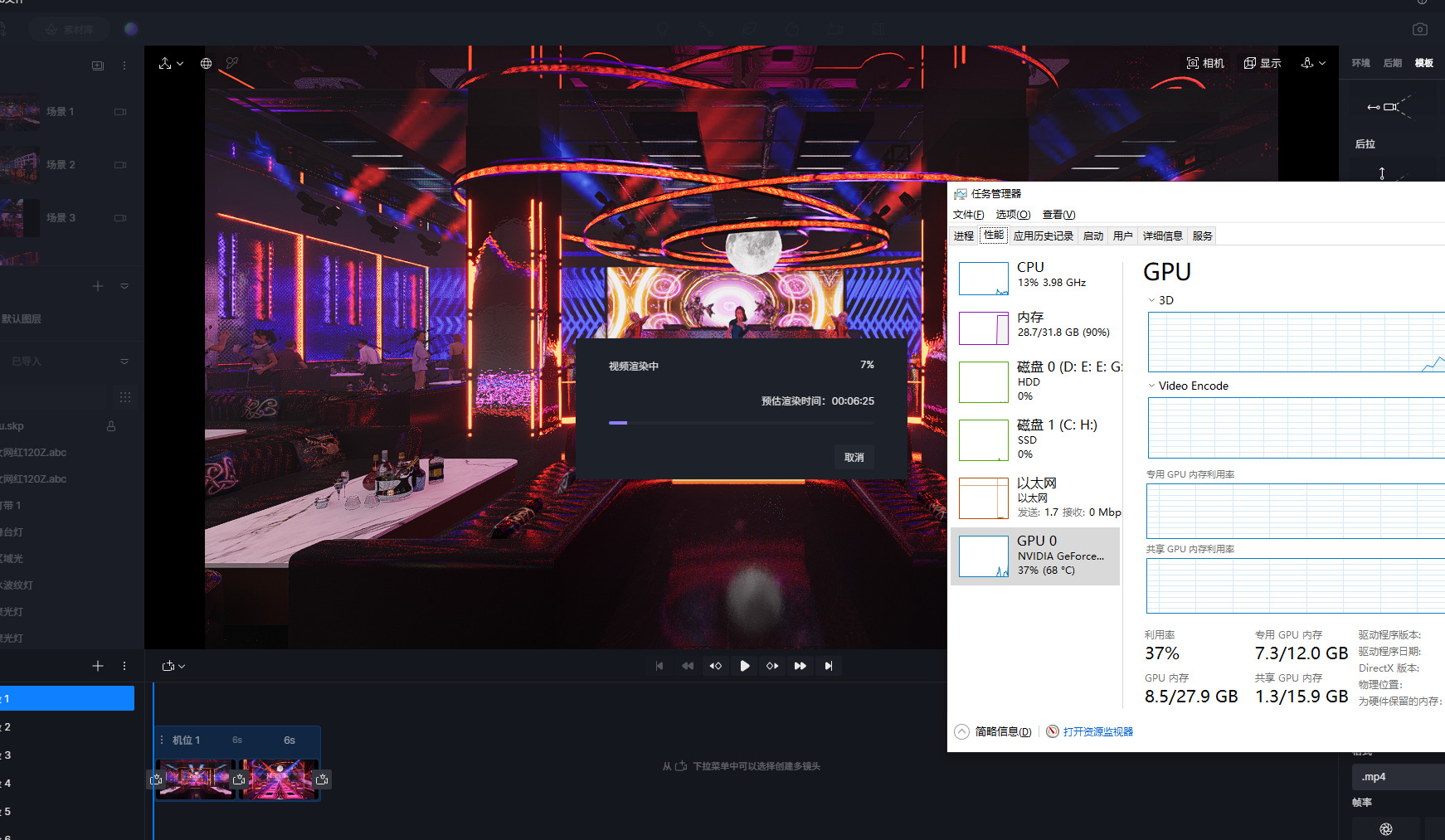Viewport: 1445px width, 840px height.
Task: Add a keyframe between the two clips
Action: (x=239, y=779)
